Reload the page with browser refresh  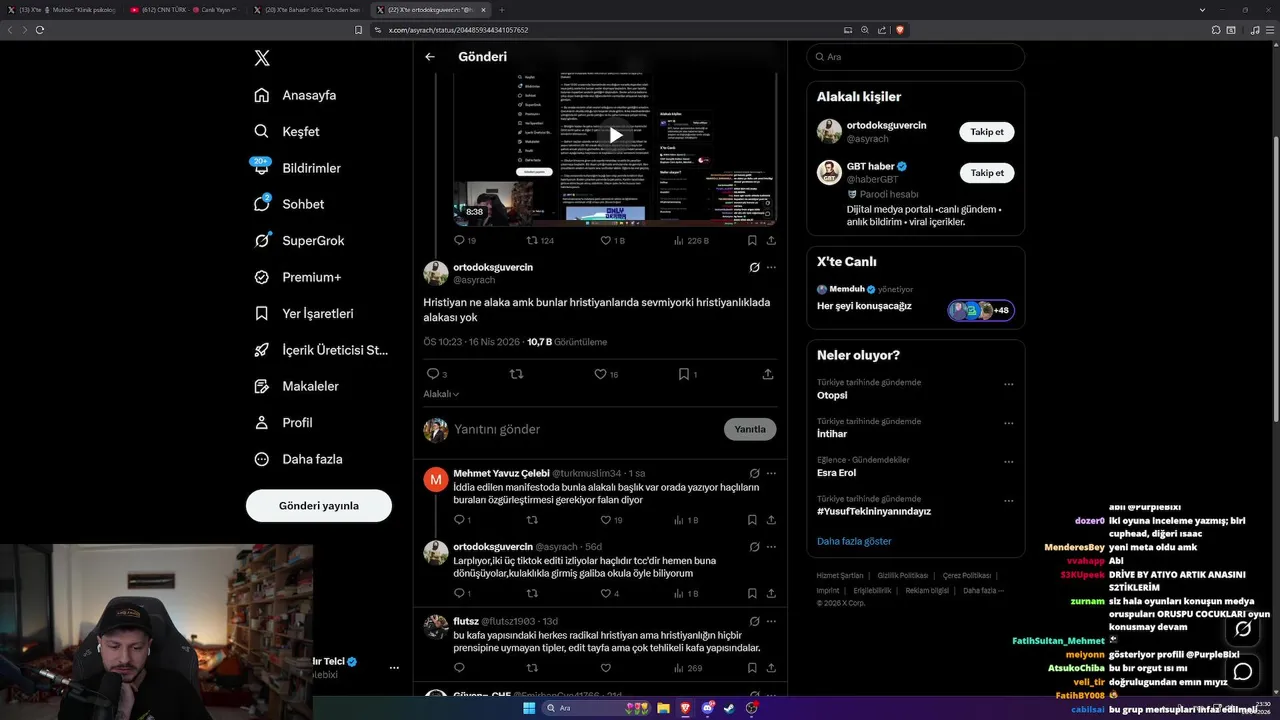(x=40, y=30)
